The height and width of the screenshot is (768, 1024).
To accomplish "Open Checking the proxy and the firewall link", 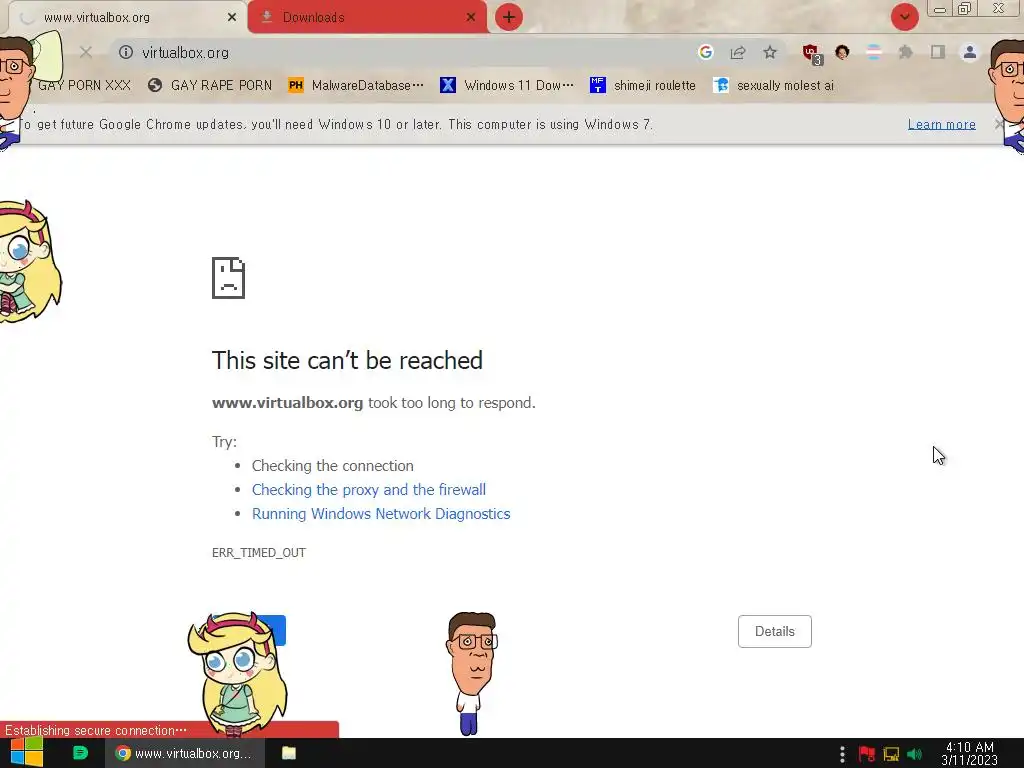I will click(x=369, y=490).
